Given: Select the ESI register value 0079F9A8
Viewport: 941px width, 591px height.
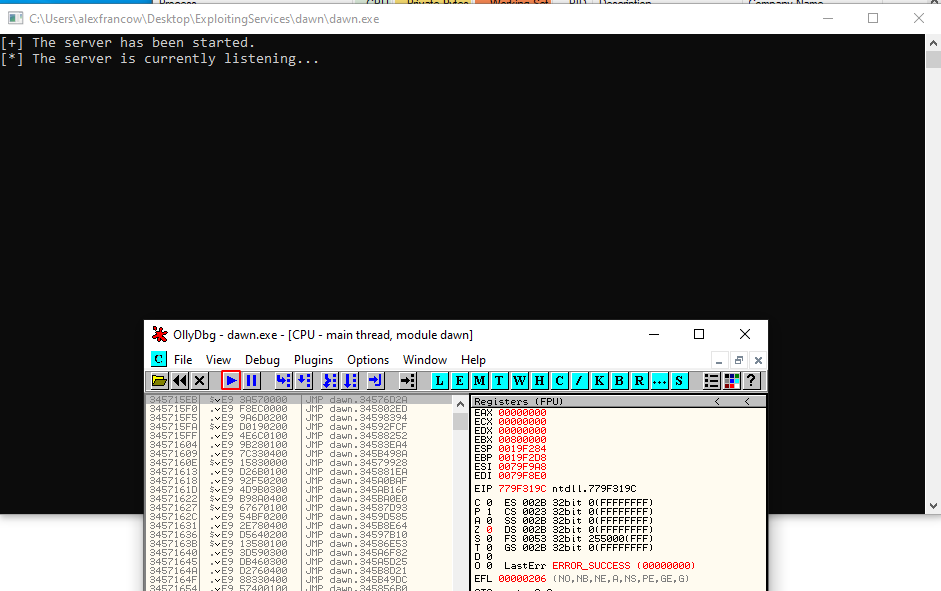Looking at the screenshot, I should [522, 467].
